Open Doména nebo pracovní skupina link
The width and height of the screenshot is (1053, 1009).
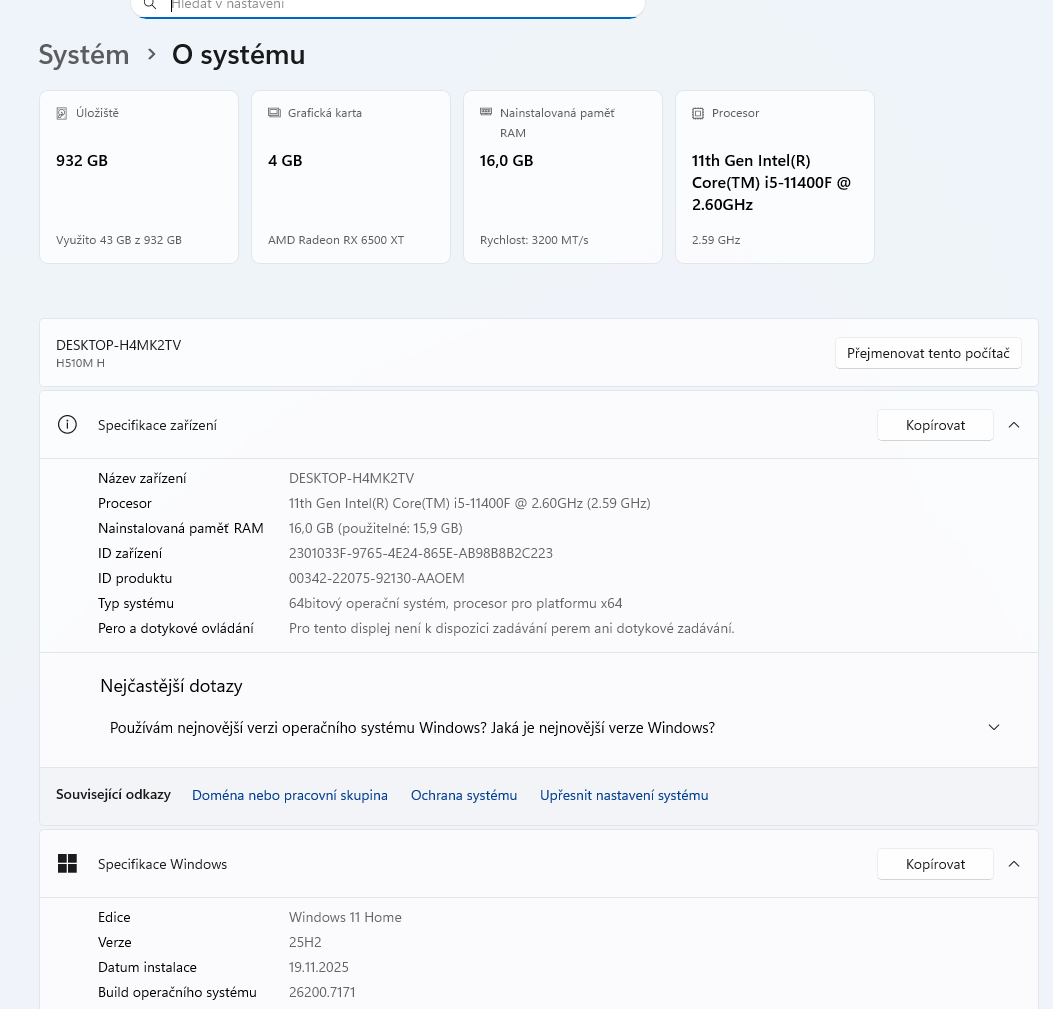[x=290, y=795]
